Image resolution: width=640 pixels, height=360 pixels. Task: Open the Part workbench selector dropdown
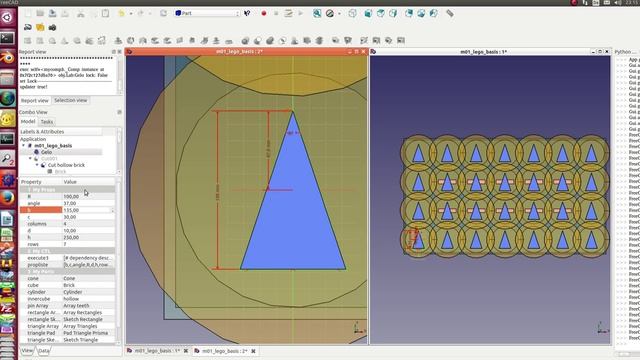[x=207, y=13]
